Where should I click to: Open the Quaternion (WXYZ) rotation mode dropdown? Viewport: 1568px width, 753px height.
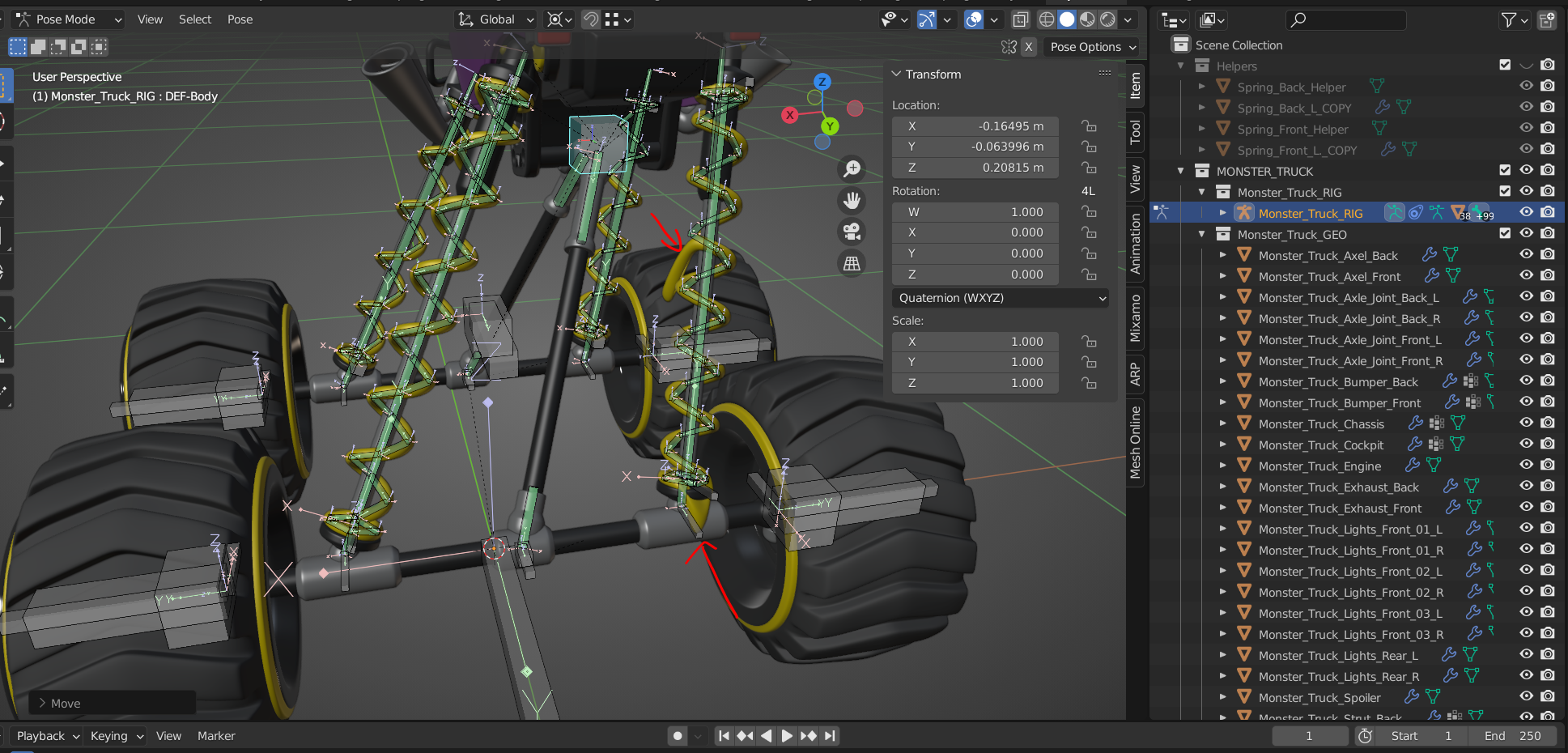(x=1001, y=298)
